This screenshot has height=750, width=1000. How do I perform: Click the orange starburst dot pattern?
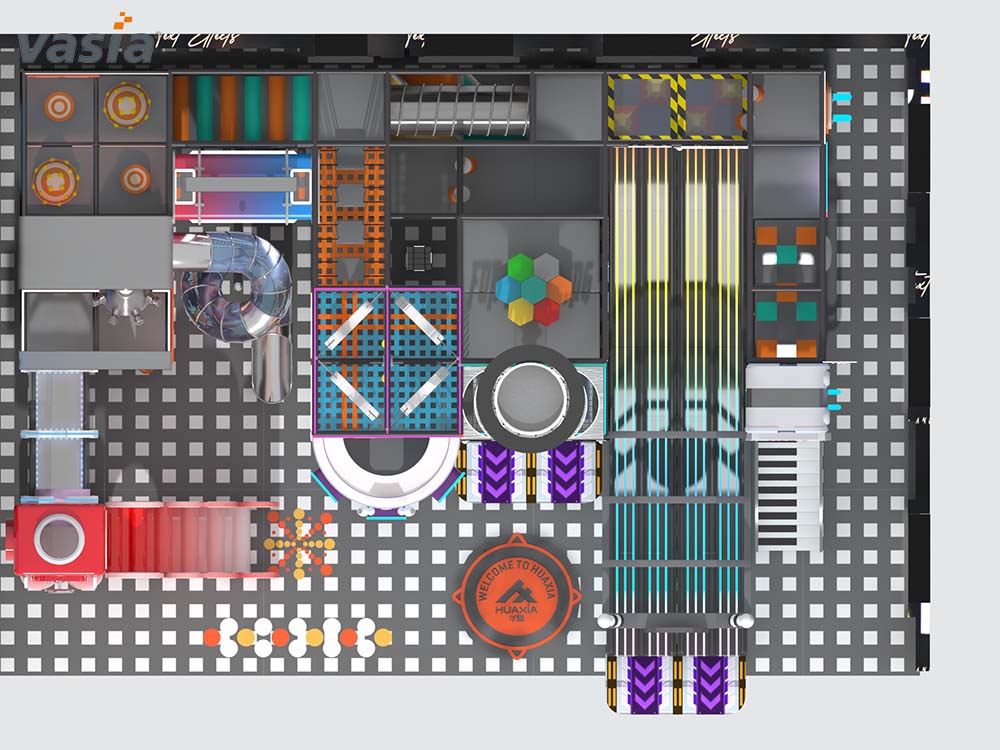tap(299, 544)
